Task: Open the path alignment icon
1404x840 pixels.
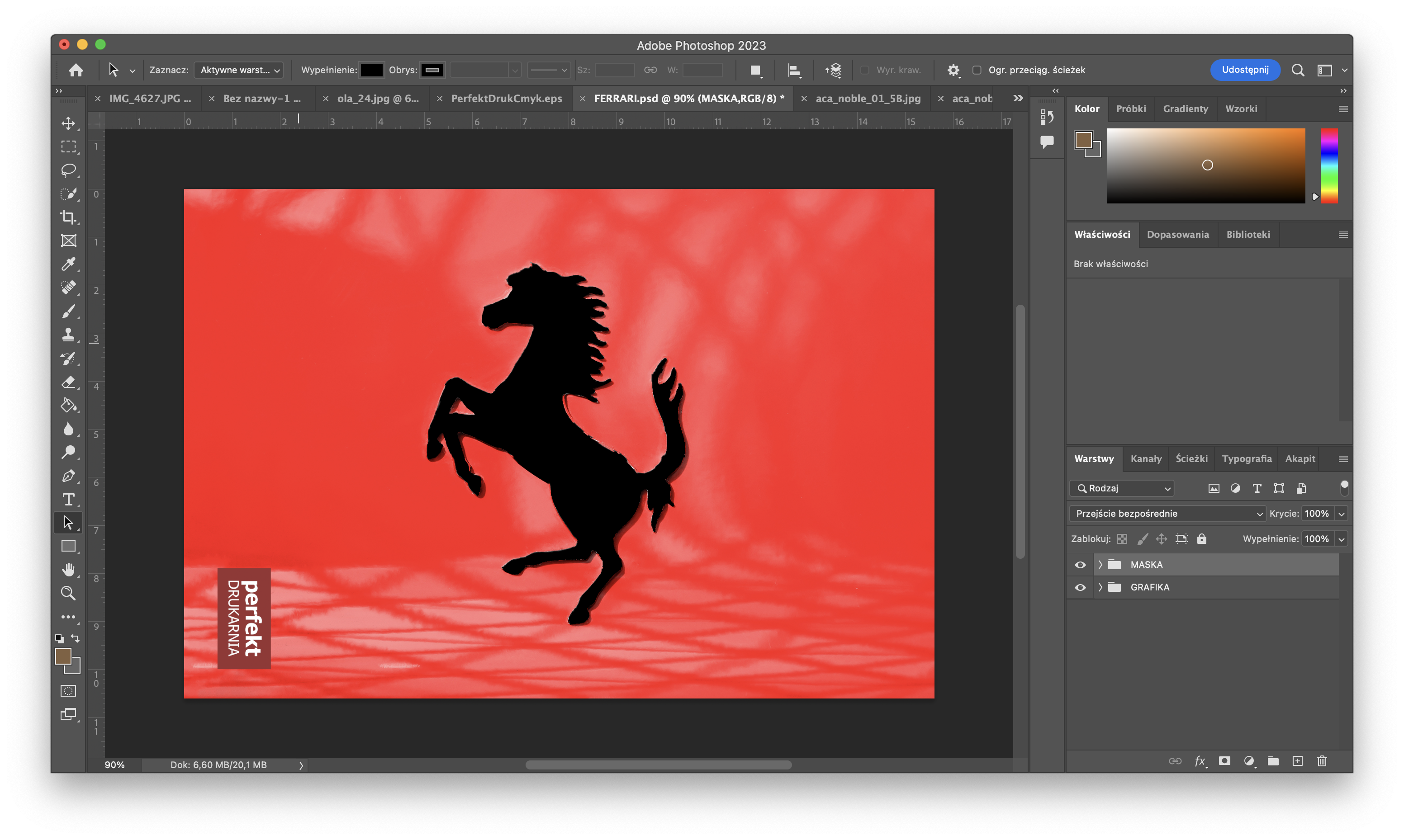Action: coord(794,70)
